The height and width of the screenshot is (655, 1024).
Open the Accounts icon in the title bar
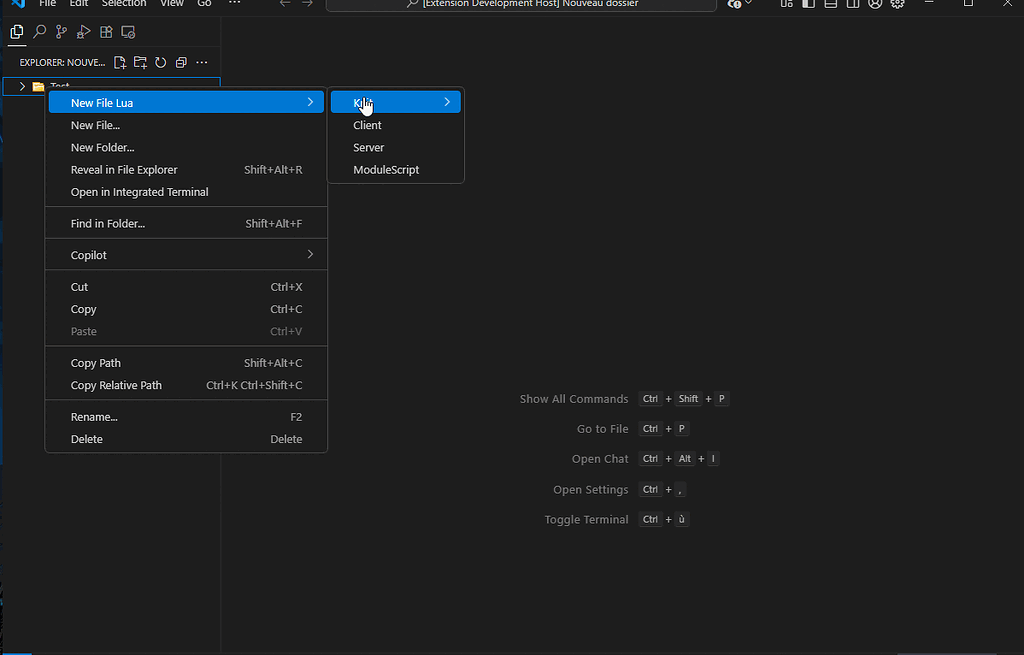874,5
